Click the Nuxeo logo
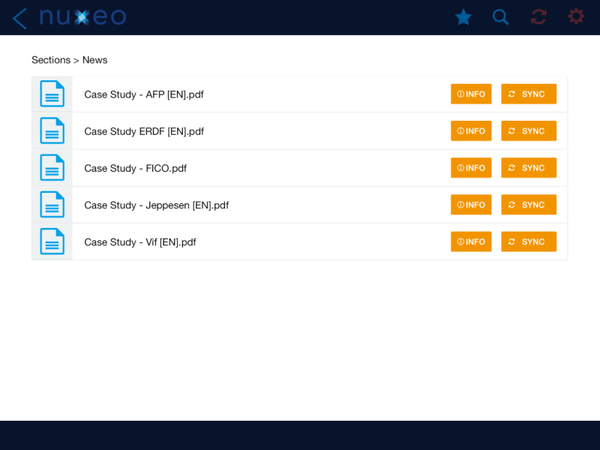The width and height of the screenshot is (600, 450). coord(82,17)
